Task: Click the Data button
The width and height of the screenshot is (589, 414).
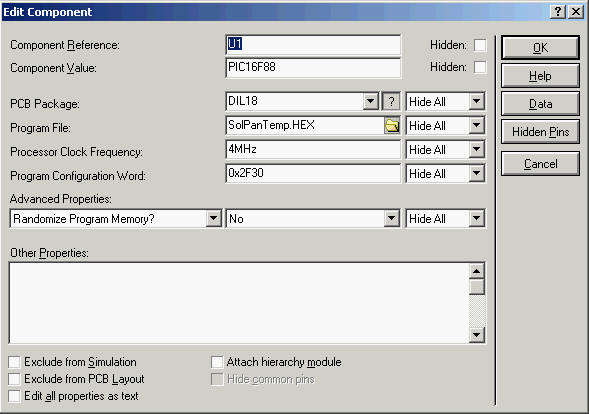Action: click(540, 104)
